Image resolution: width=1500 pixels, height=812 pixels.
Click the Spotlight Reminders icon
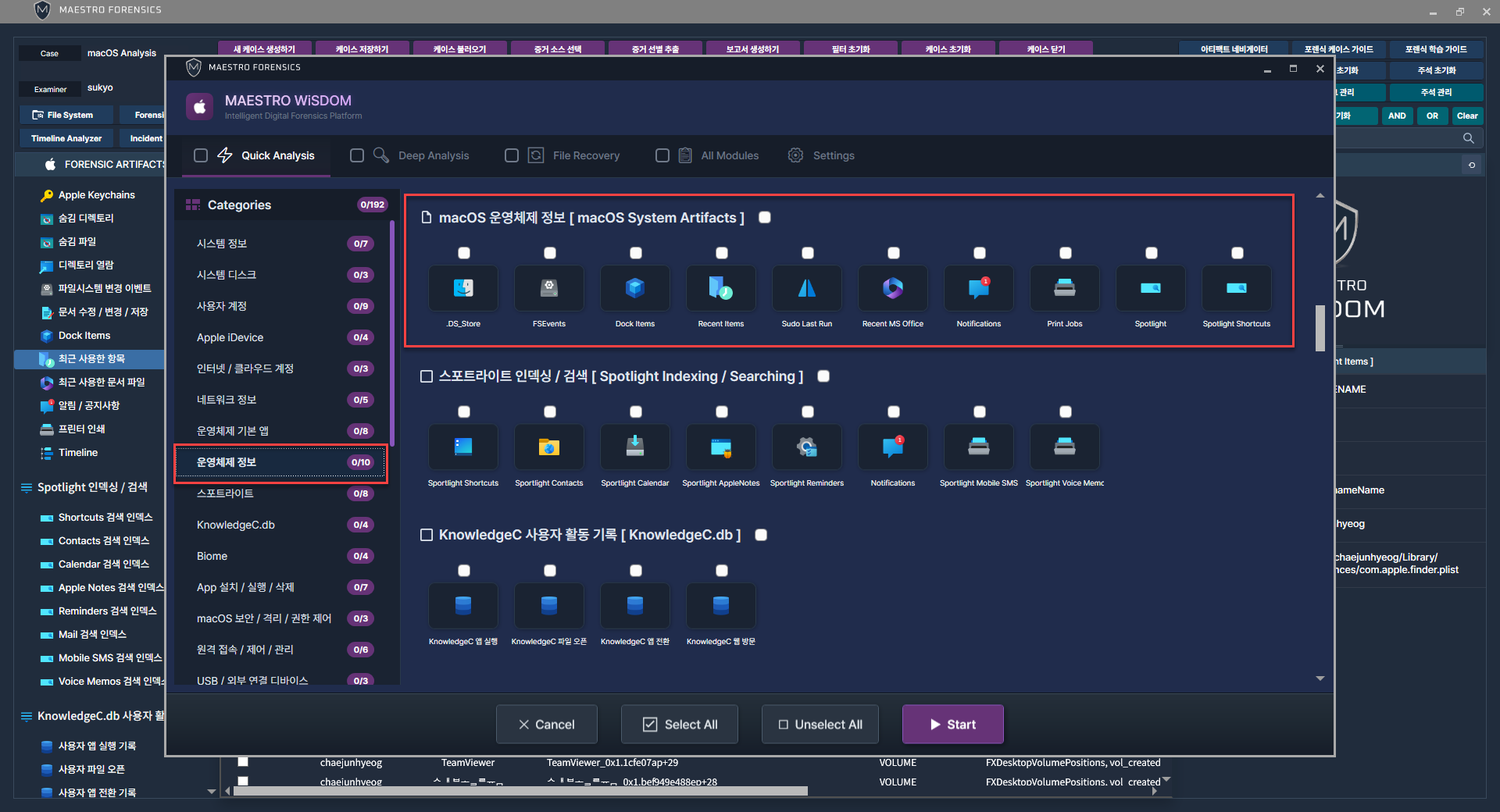click(807, 447)
